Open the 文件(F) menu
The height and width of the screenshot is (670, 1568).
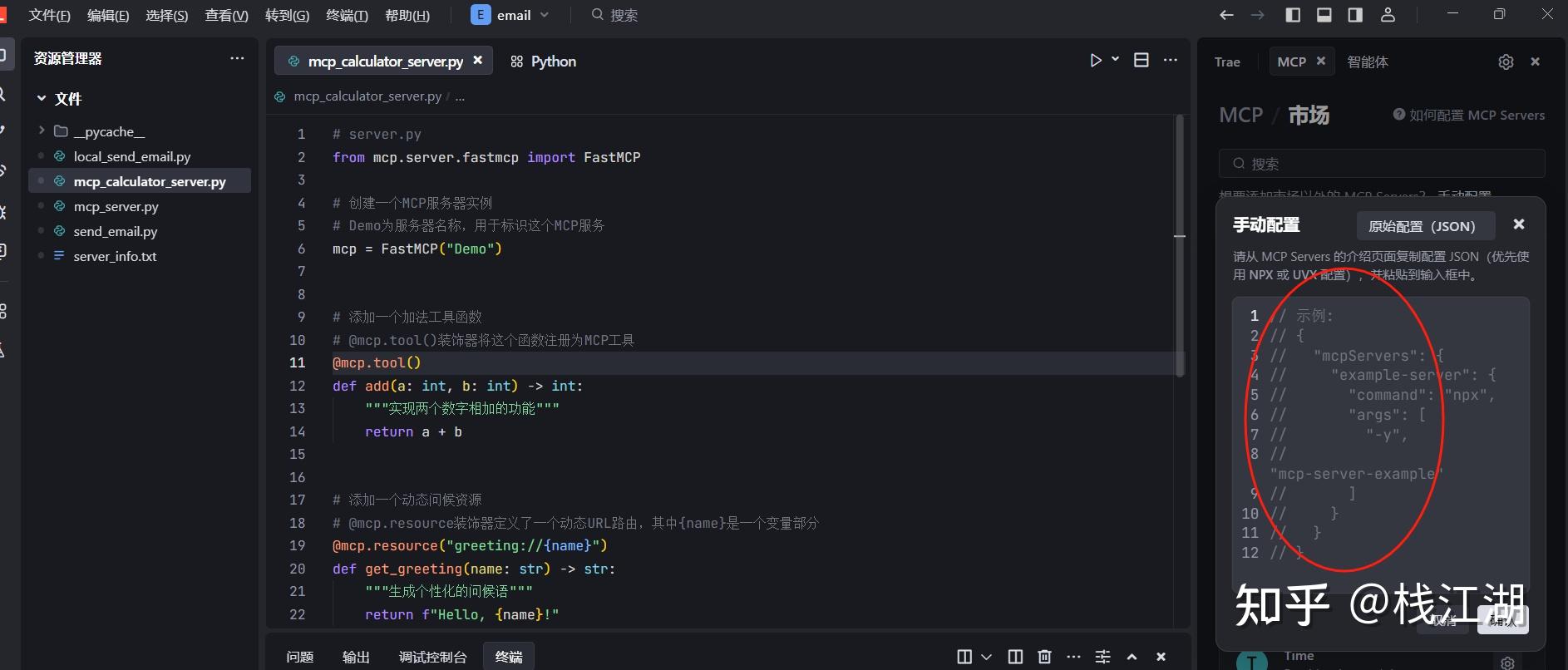coord(49,15)
